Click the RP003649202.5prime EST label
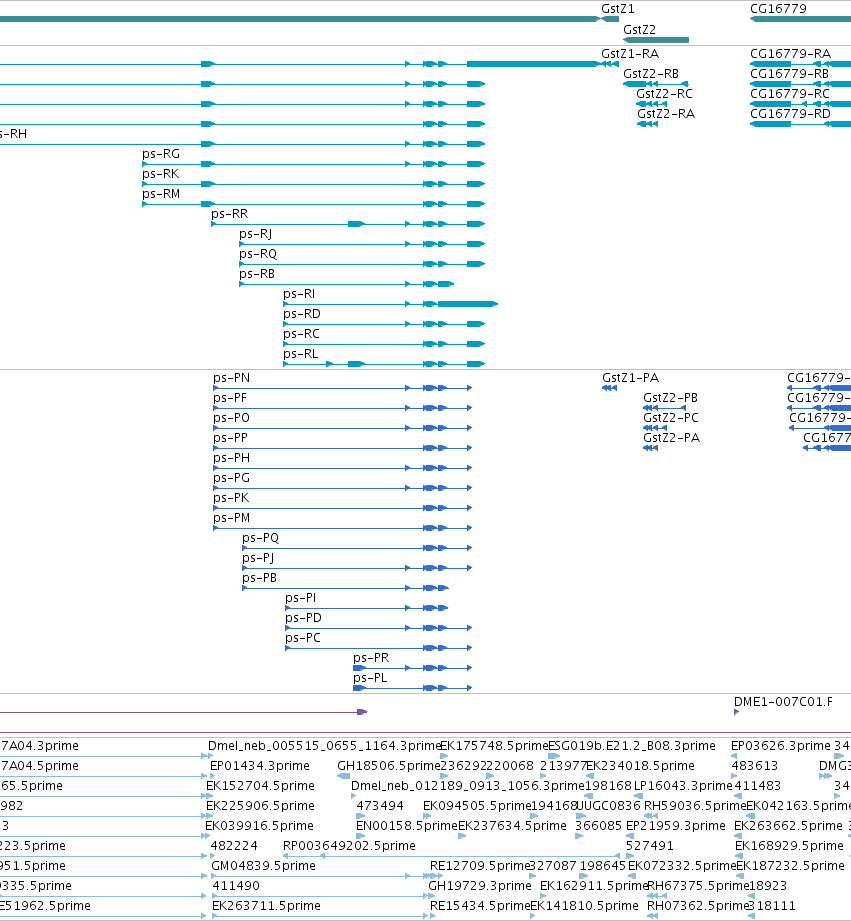The width and height of the screenshot is (851, 921). coord(349,846)
